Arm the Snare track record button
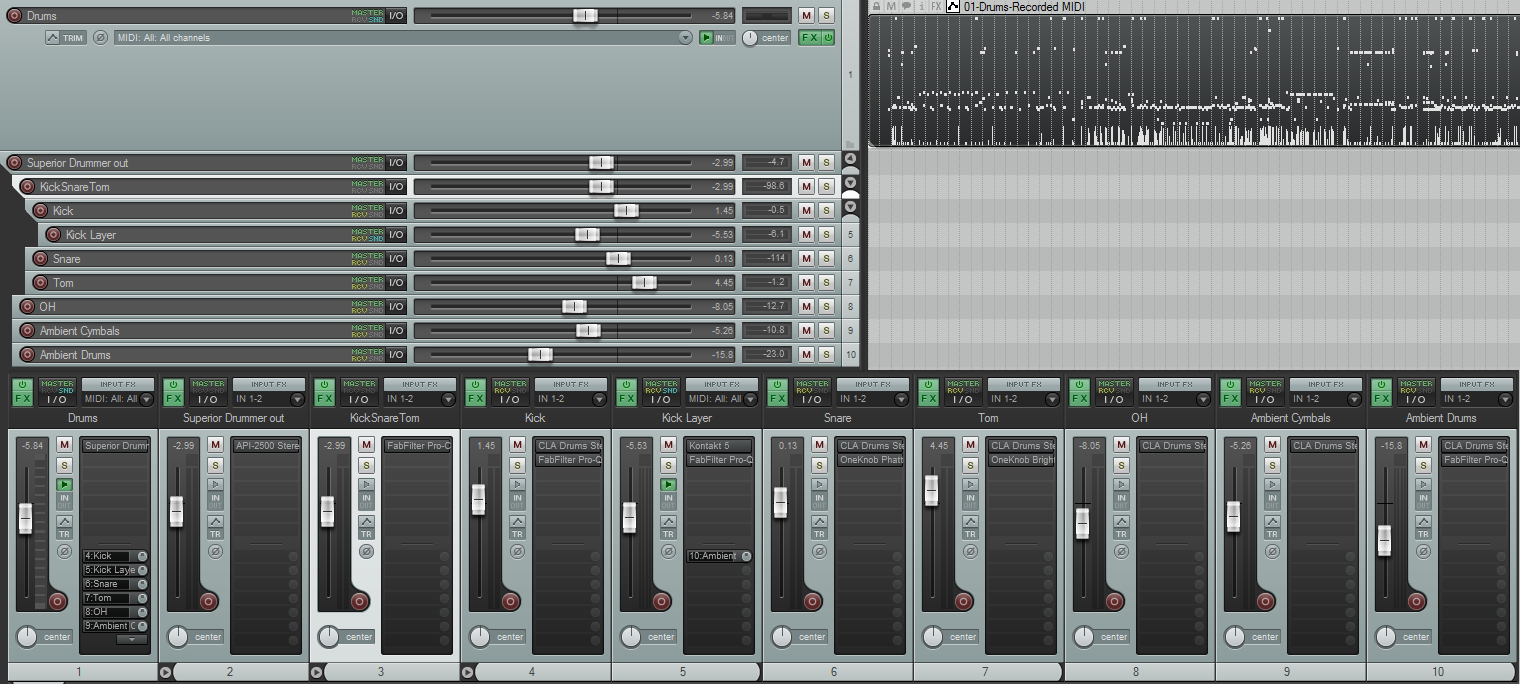Image resolution: width=1520 pixels, height=684 pixels. click(41, 259)
